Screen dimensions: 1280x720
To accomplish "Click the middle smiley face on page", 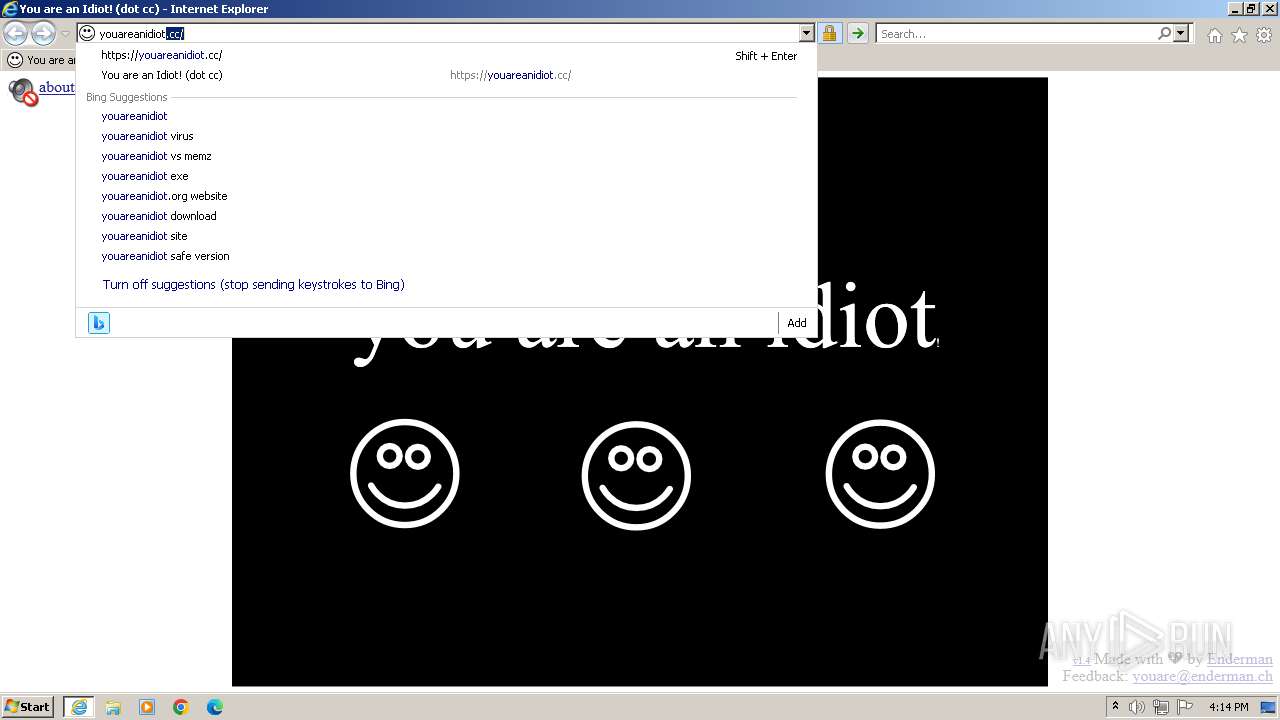I will (x=636, y=475).
